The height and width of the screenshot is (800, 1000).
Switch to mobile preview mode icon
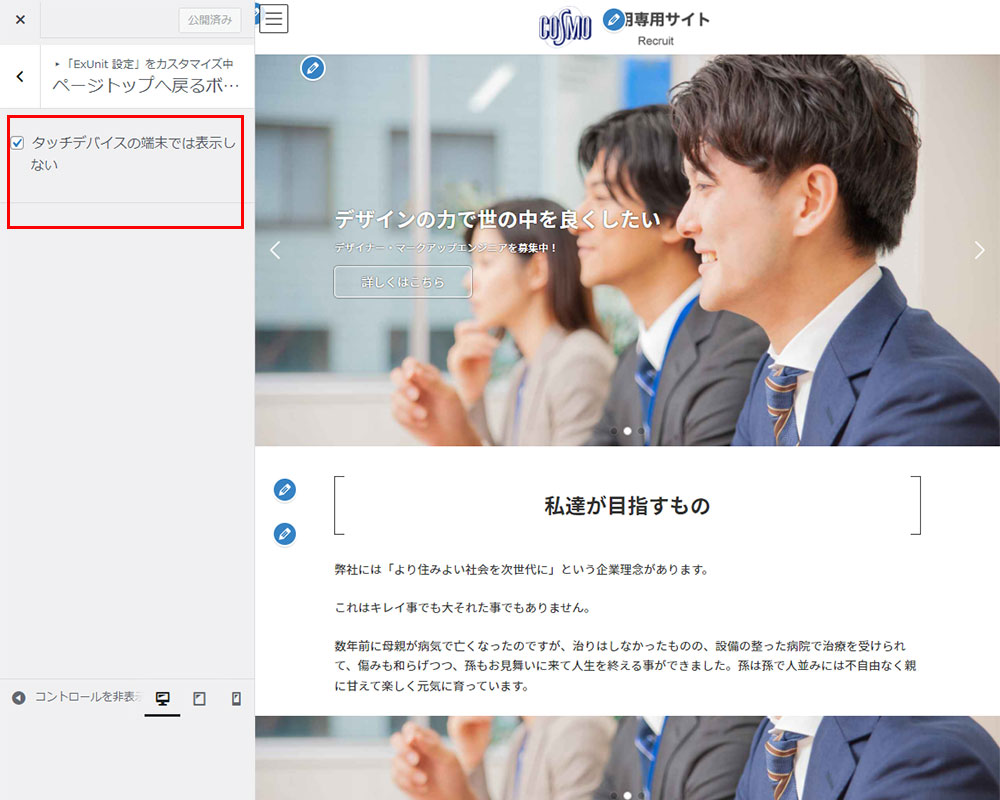pyautogui.click(x=236, y=699)
